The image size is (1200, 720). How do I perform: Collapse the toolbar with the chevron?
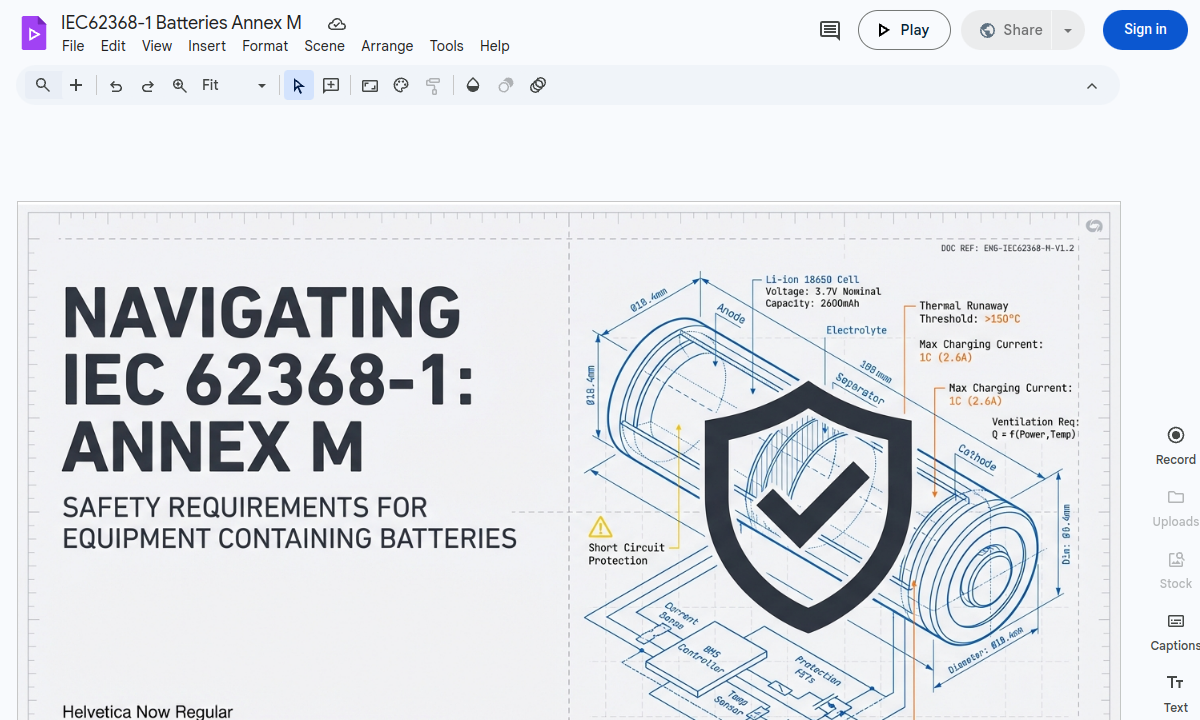1092,85
